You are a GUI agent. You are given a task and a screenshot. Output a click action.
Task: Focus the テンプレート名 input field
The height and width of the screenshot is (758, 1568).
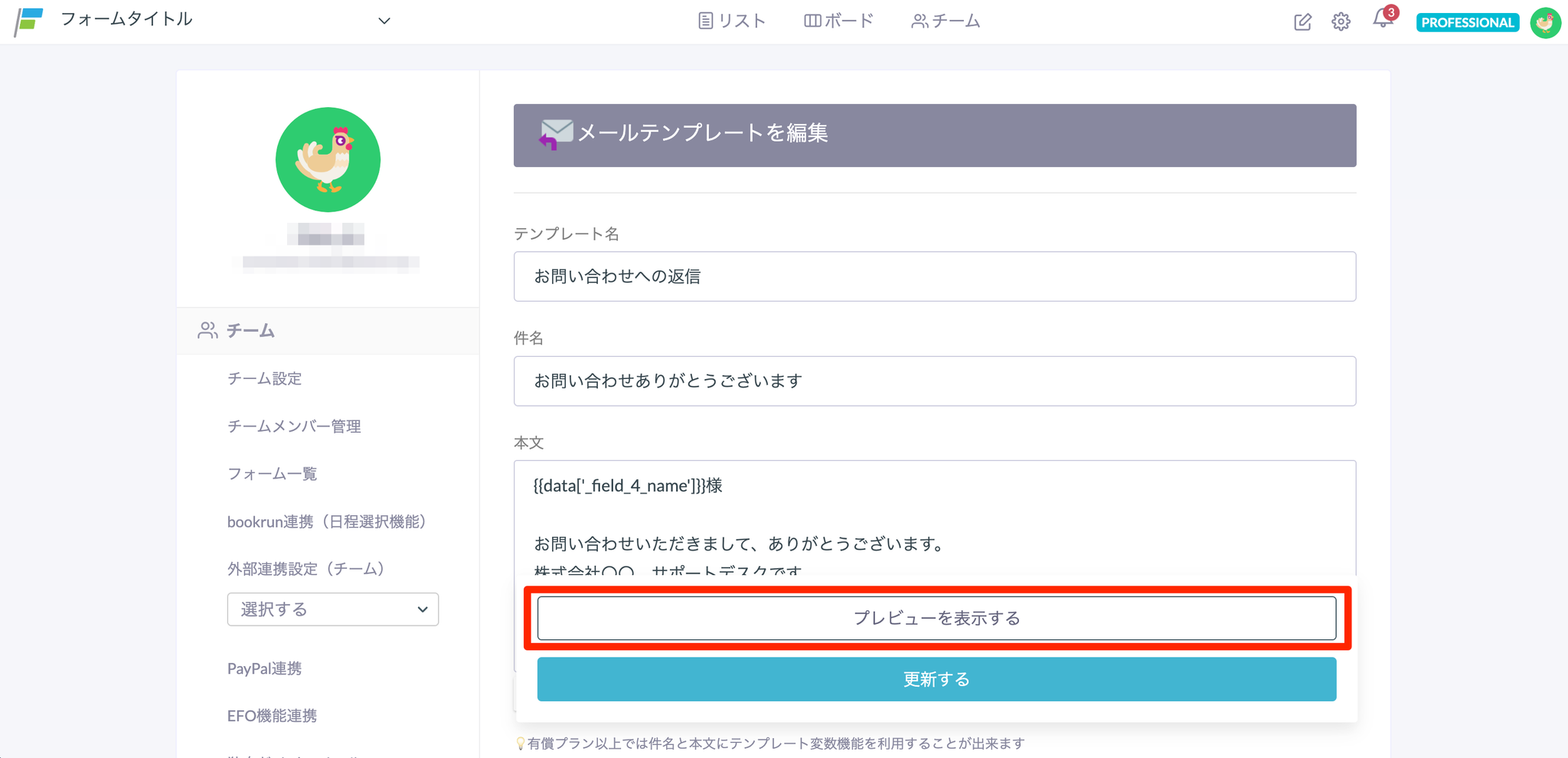[x=934, y=276]
